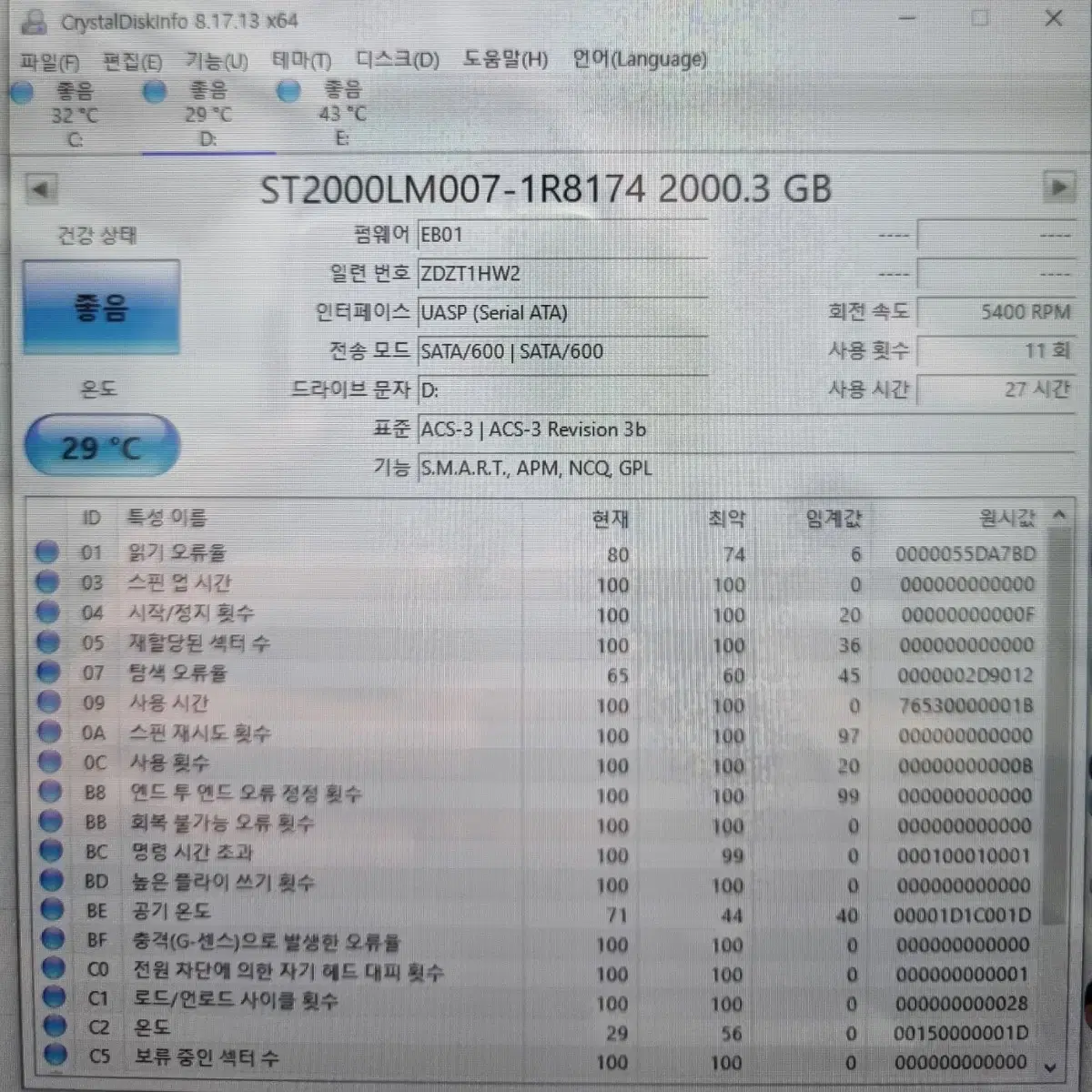Image resolution: width=1092 pixels, height=1092 pixels.
Task: Click the transfer mode field SATA/600
Action: pos(561,351)
